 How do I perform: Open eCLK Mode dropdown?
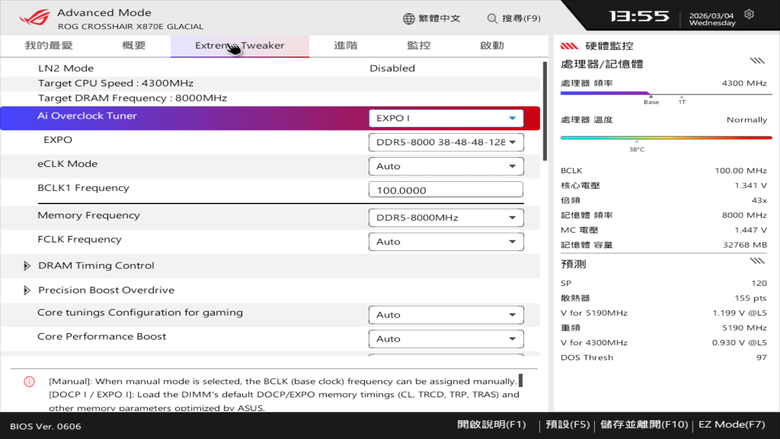(x=446, y=166)
